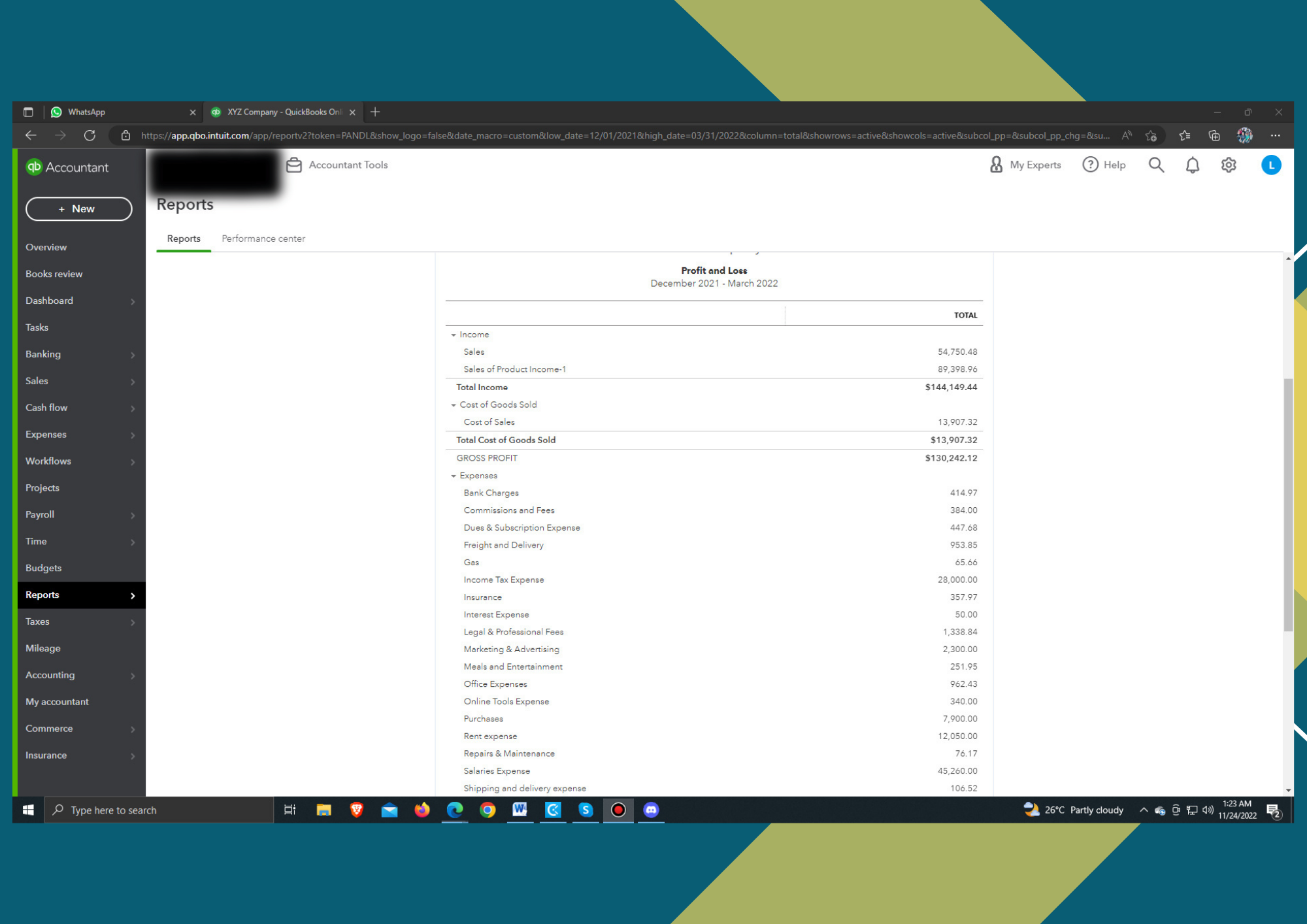This screenshot has height=924, width=1307.
Task: Click the Accountant Tools briefcase icon
Action: pos(294,165)
